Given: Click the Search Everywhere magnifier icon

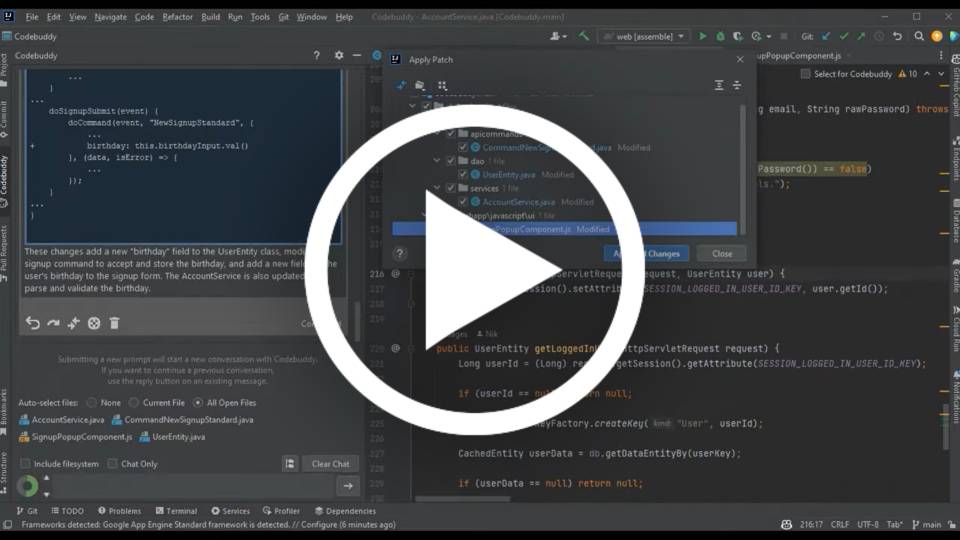Looking at the screenshot, I should [917, 36].
